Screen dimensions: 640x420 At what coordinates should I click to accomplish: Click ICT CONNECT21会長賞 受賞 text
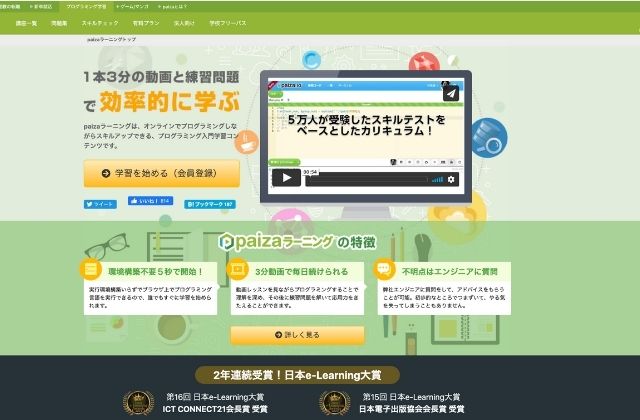tap(215, 409)
